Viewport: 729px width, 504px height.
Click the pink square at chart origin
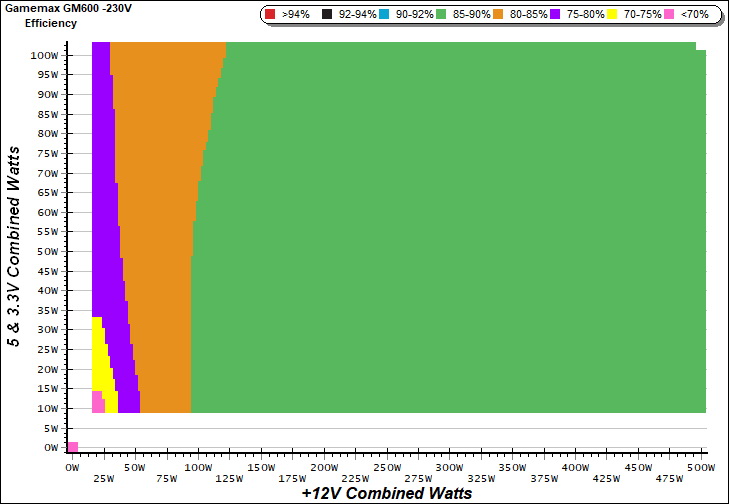tap(73, 446)
